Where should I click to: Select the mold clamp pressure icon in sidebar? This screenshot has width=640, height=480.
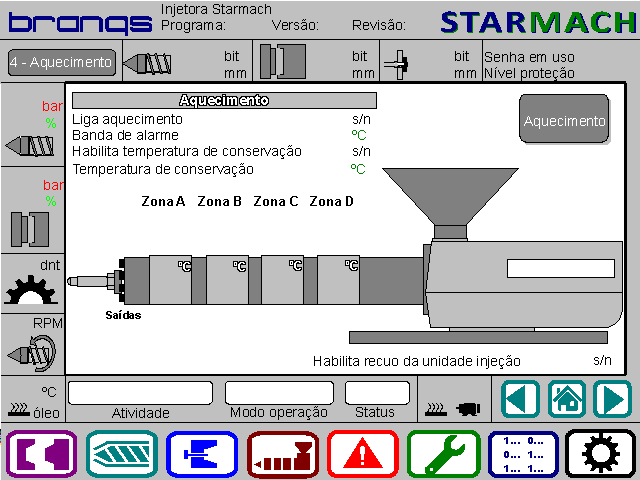coord(30,229)
